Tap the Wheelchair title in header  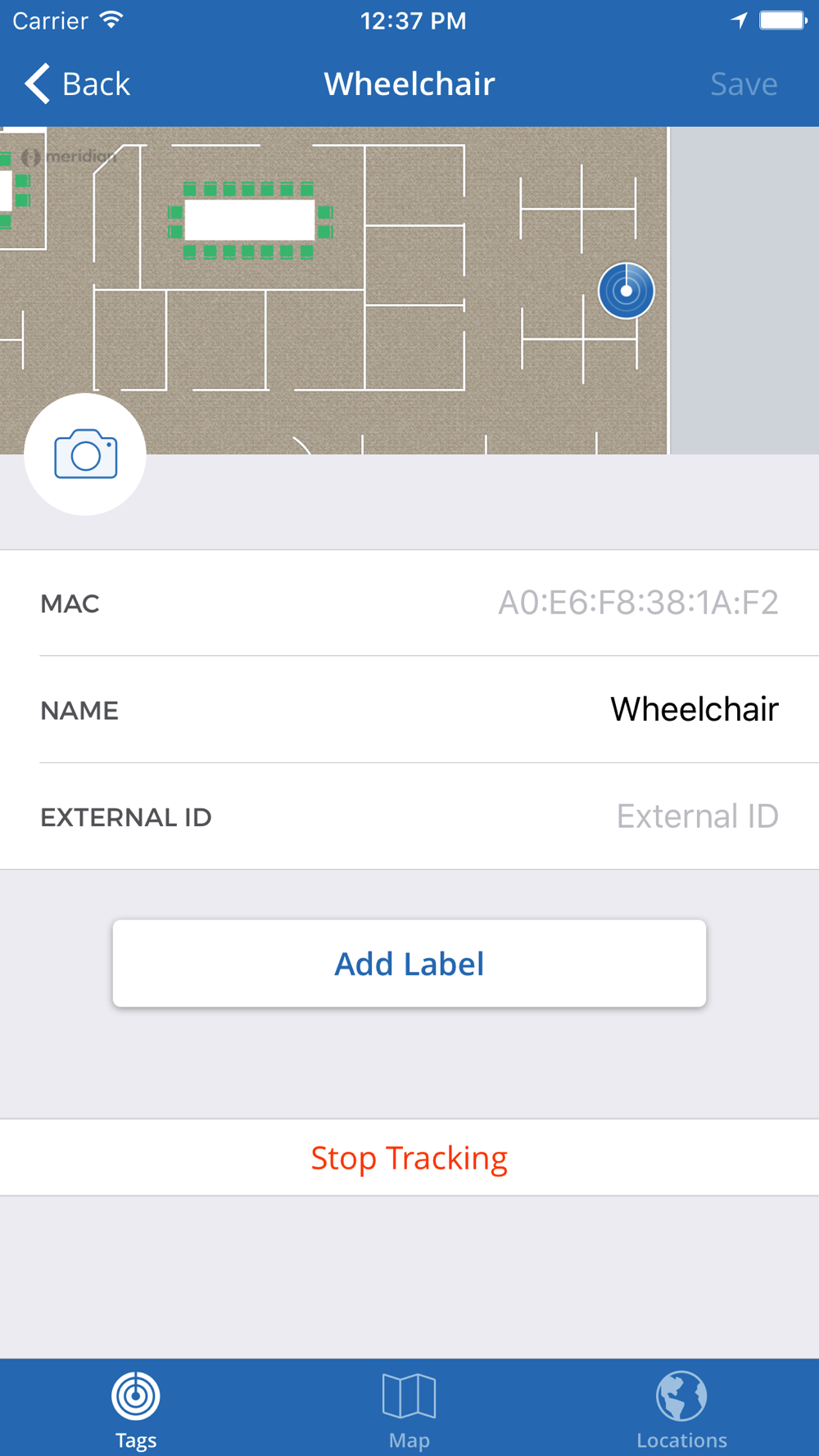coord(409,84)
